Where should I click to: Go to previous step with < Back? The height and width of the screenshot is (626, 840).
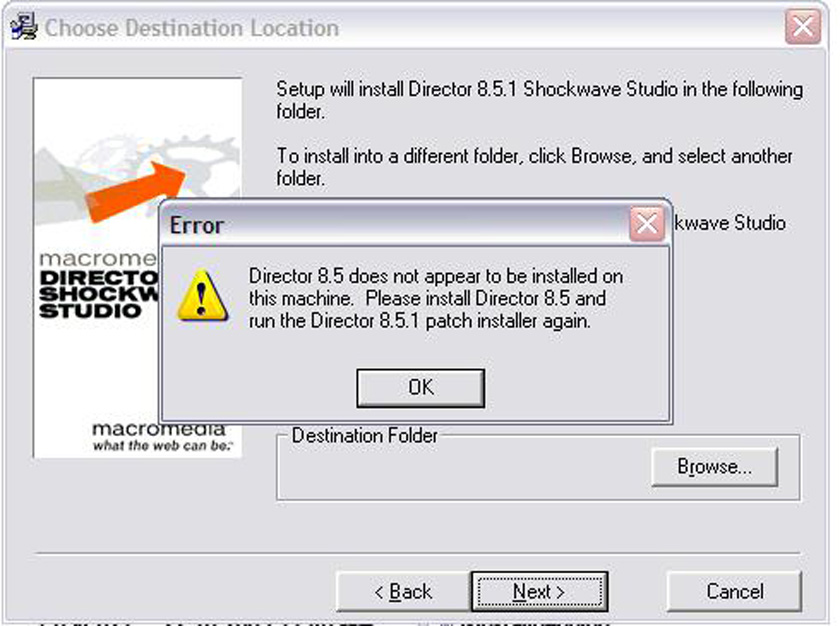coord(403,592)
